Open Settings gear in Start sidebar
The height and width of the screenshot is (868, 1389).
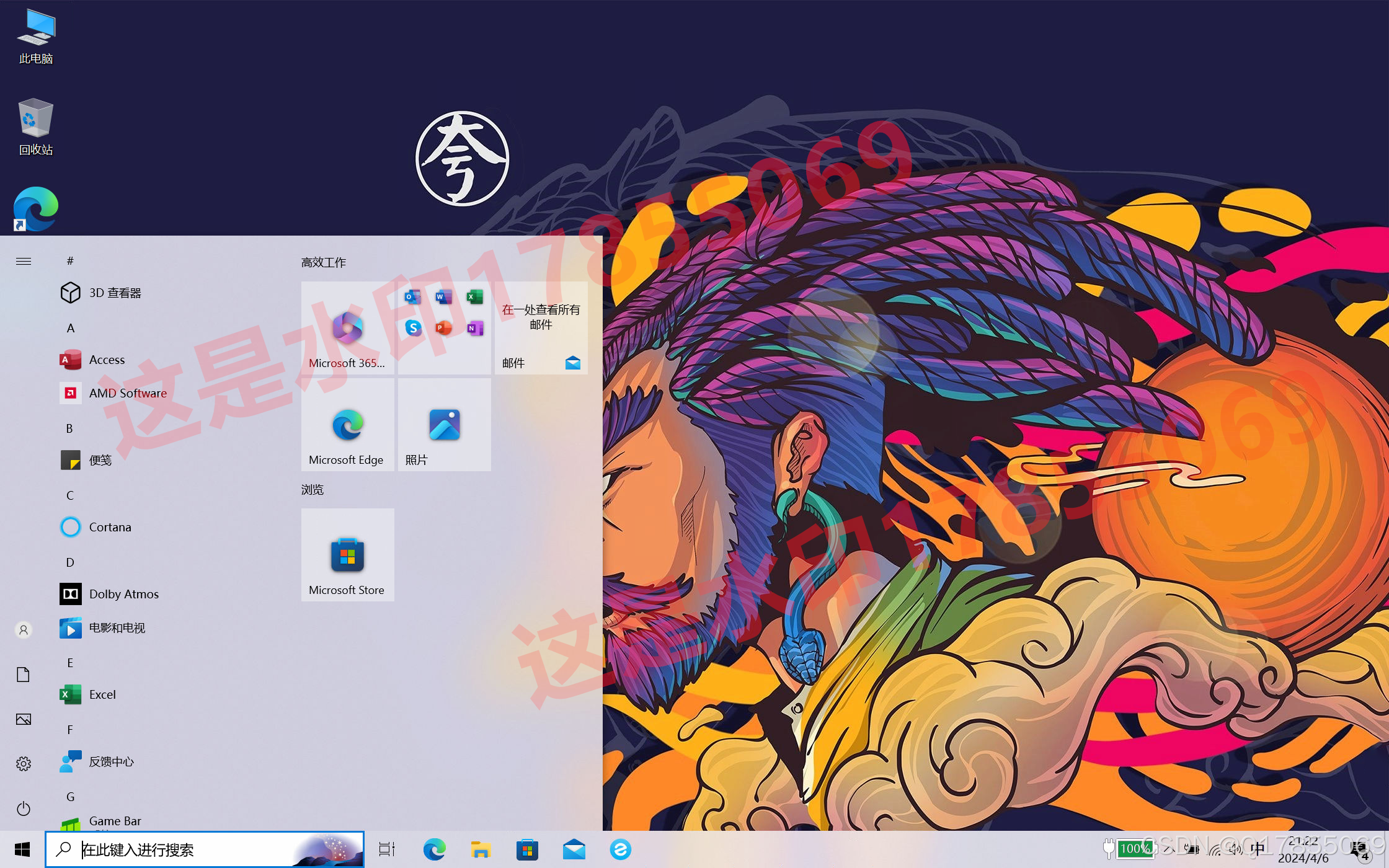(x=24, y=764)
